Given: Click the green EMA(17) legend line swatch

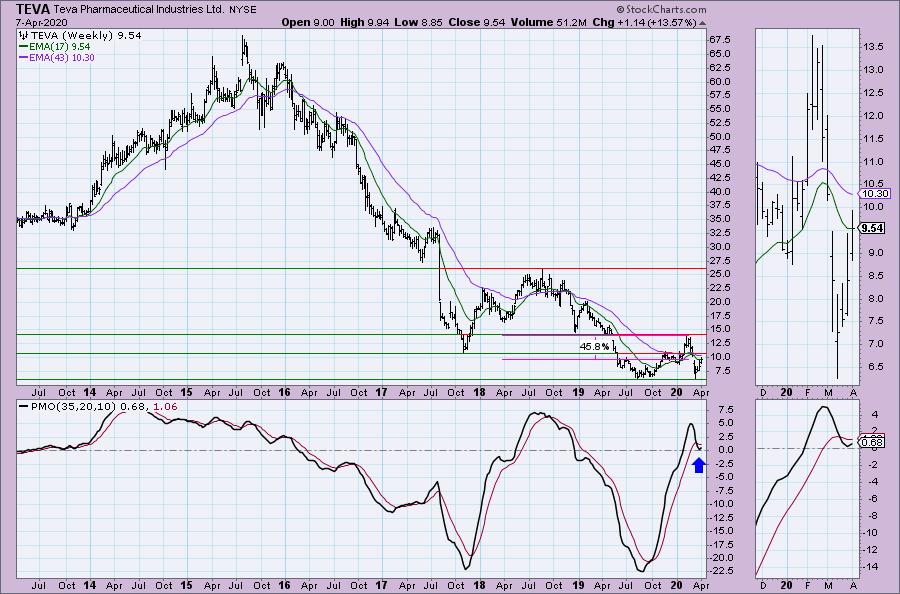Looking at the screenshot, I should (25, 46).
